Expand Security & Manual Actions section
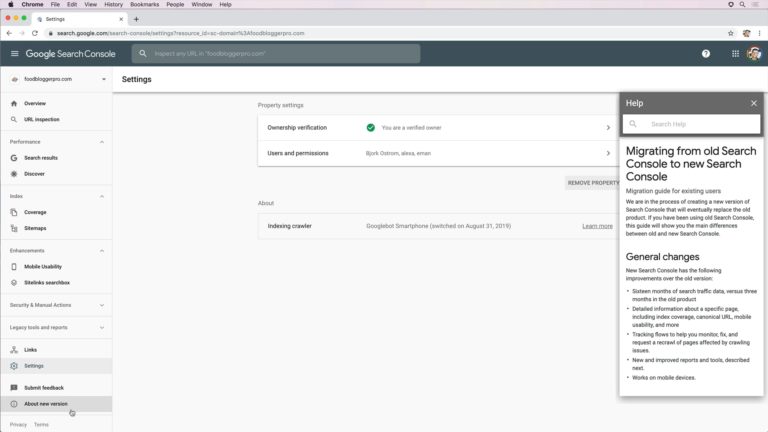Image resolution: width=768 pixels, height=432 pixels. coord(102,305)
